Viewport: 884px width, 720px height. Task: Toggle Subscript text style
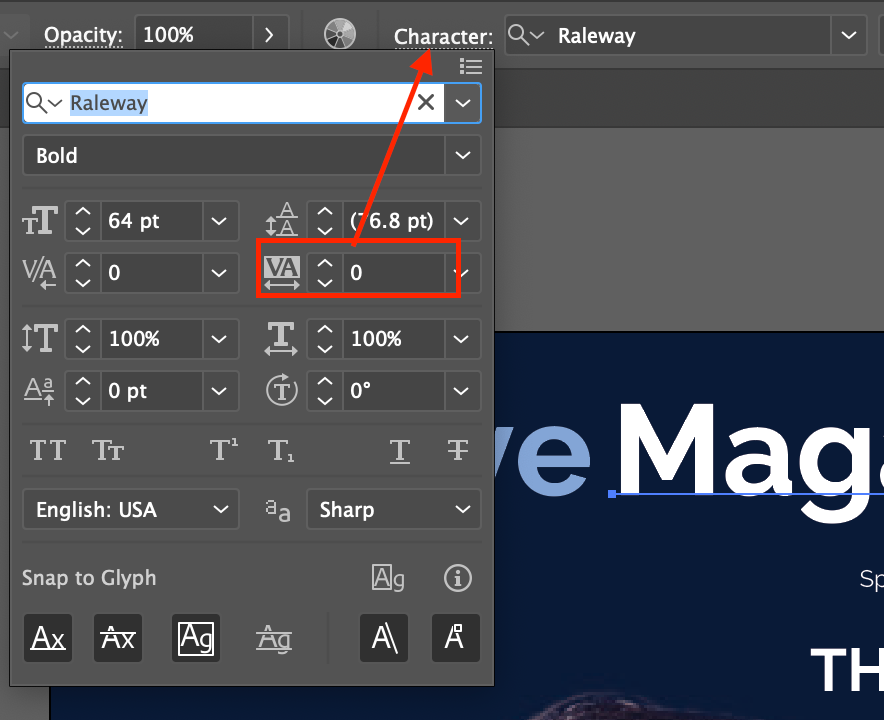tap(281, 451)
